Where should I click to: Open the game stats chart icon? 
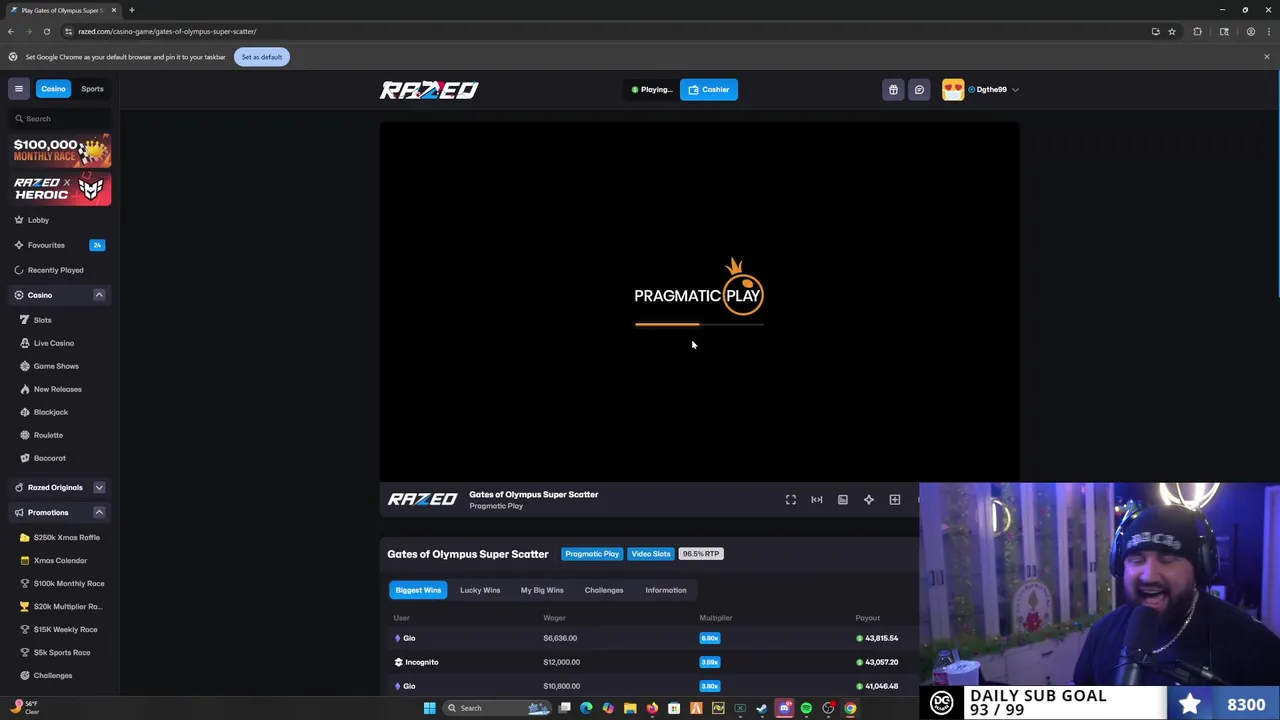pos(842,499)
